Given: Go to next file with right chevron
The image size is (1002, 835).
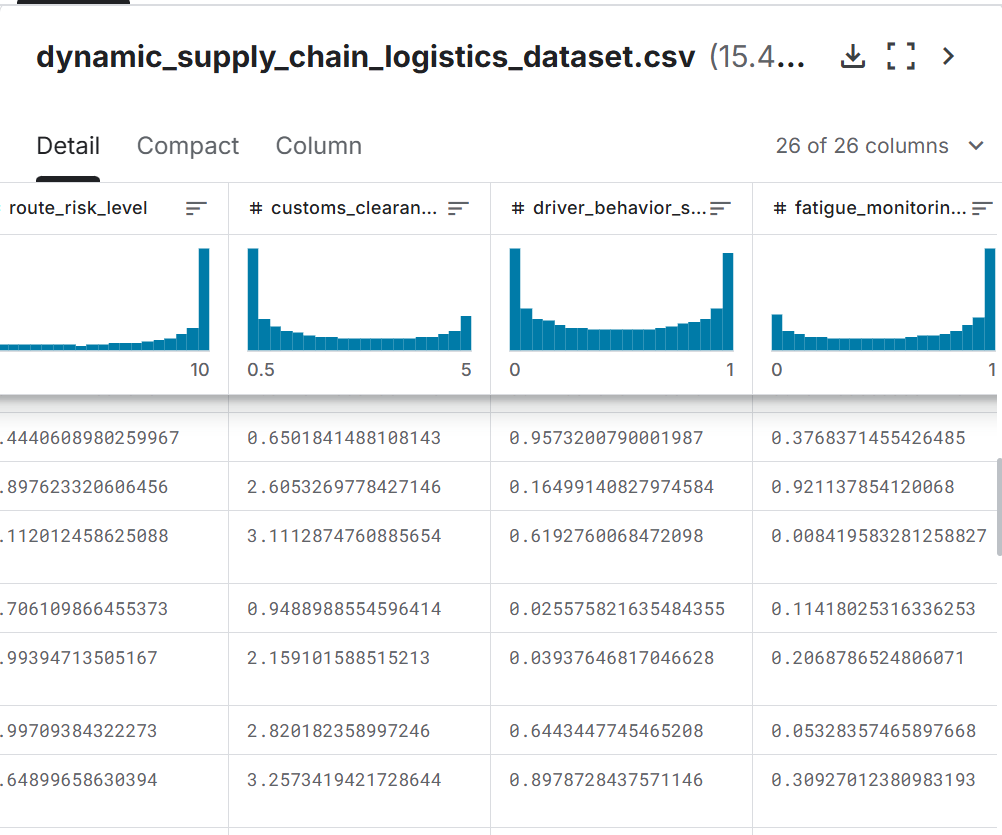Looking at the screenshot, I should click(x=948, y=56).
